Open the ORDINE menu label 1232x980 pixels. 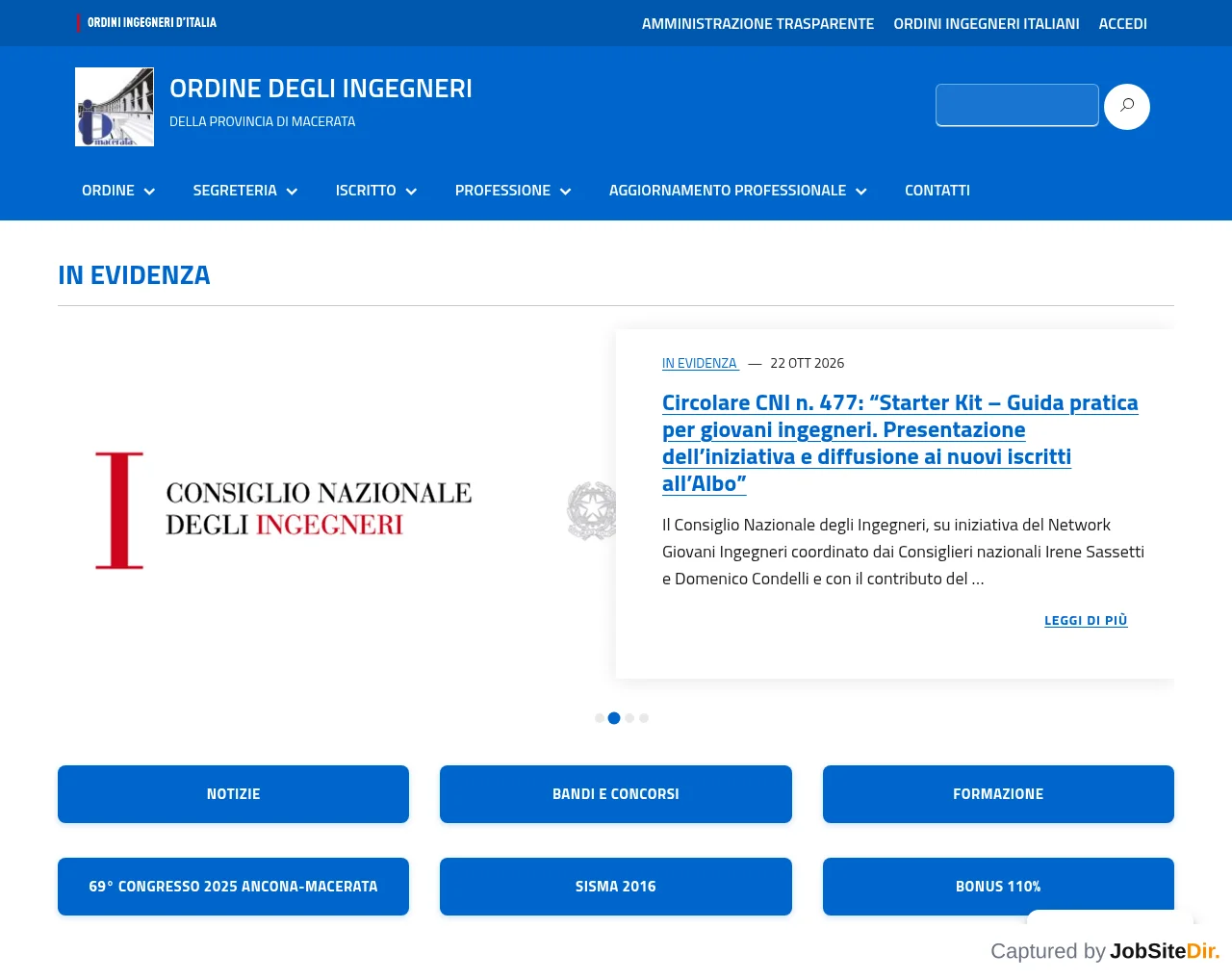click(x=108, y=191)
